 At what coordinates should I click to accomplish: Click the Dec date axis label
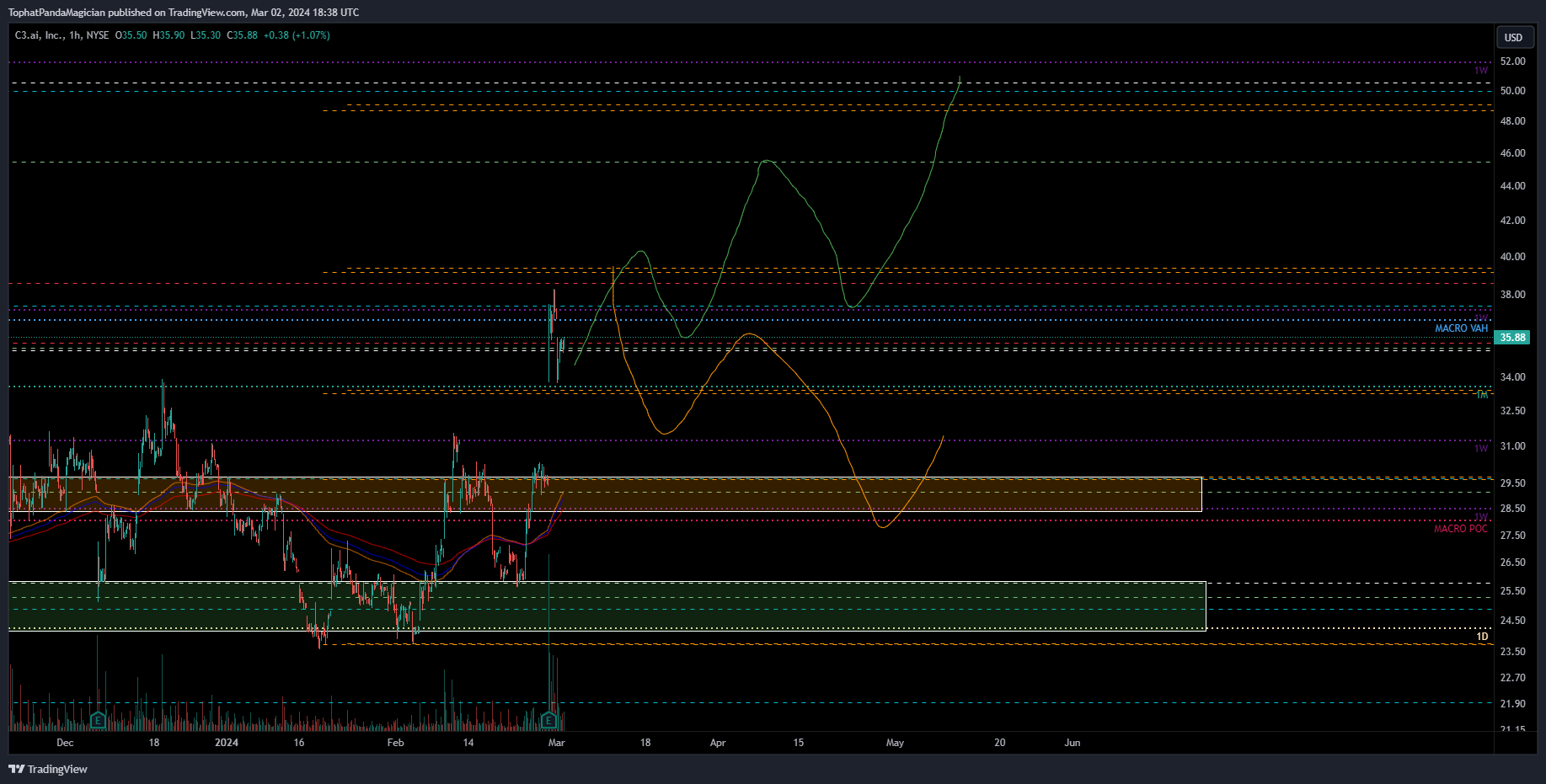click(65, 743)
